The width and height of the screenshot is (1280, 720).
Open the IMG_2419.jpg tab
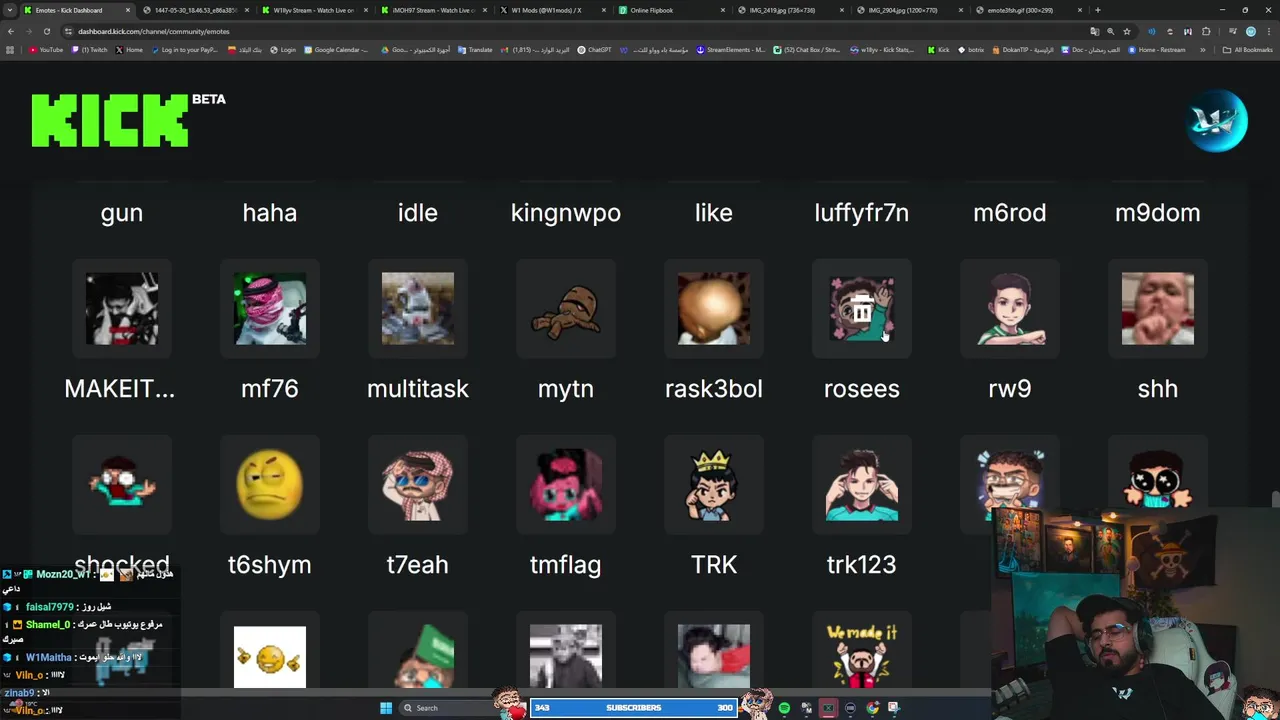click(790, 10)
